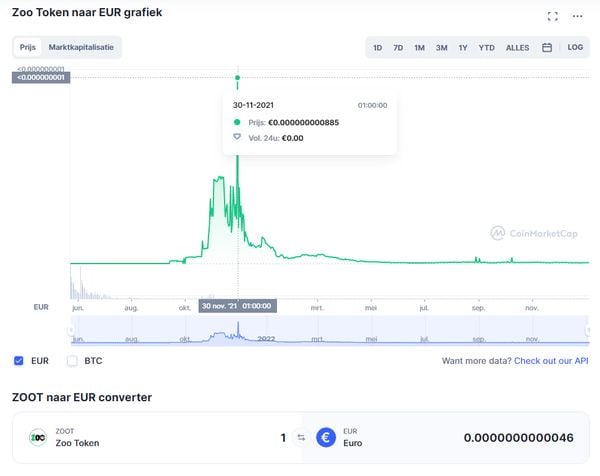The width and height of the screenshot is (600, 476).
Task: Enable the BTC checkbox
Action: [72, 360]
